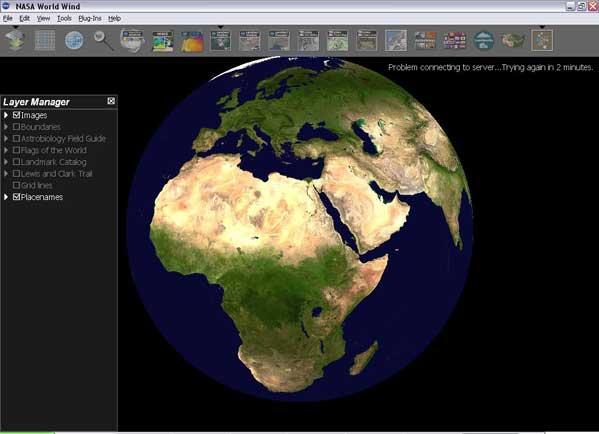This screenshot has width=599, height=434.
Task: Click the latitude/longitude grid toolbar icon
Action: [45, 40]
